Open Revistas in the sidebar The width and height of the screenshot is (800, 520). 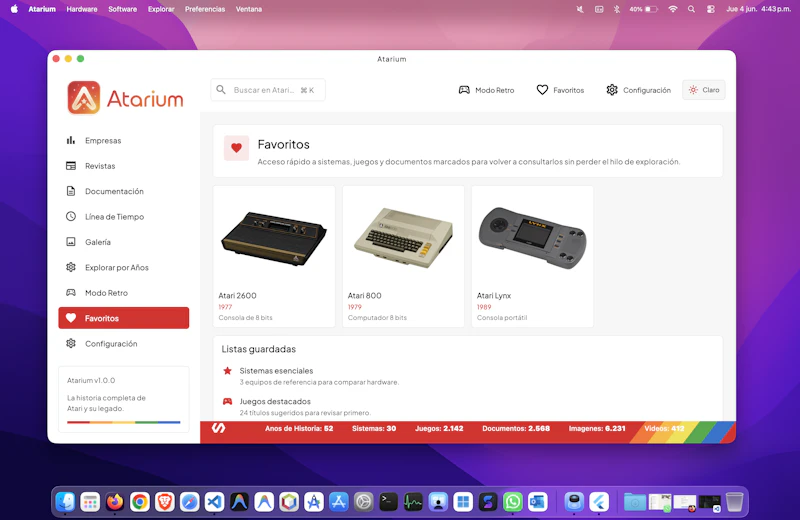pyautogui.click(x=123, y=166)
